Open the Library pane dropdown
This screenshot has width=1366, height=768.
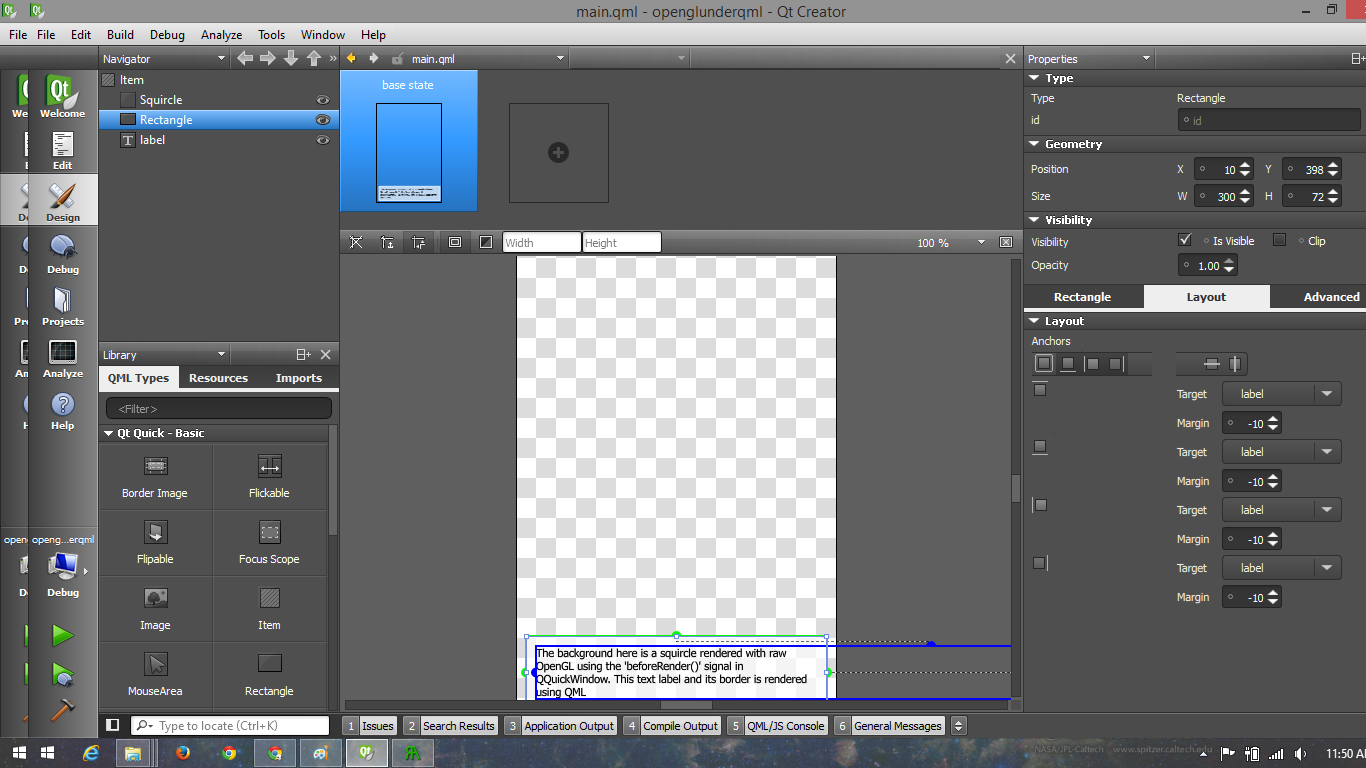pos(222,355)
